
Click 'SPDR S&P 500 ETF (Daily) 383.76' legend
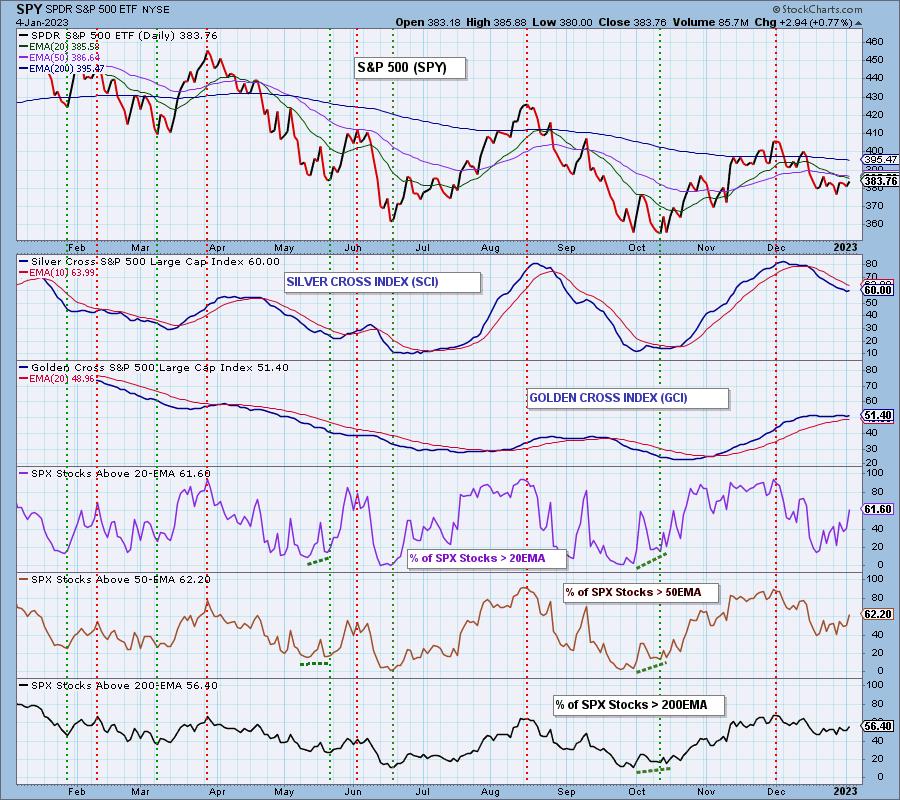tap(118, 36)
